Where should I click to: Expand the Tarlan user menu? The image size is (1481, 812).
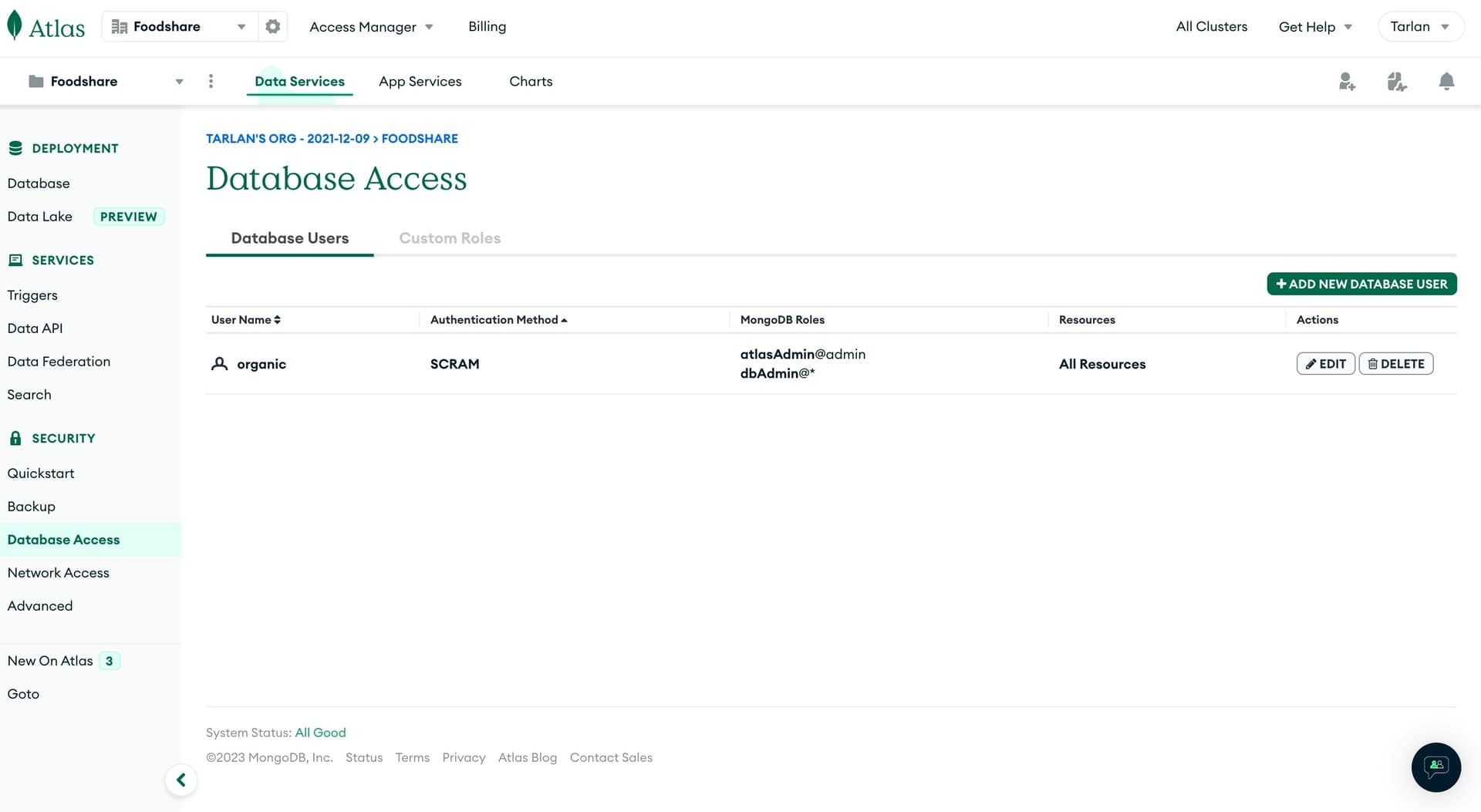(x=1419, y=26)
